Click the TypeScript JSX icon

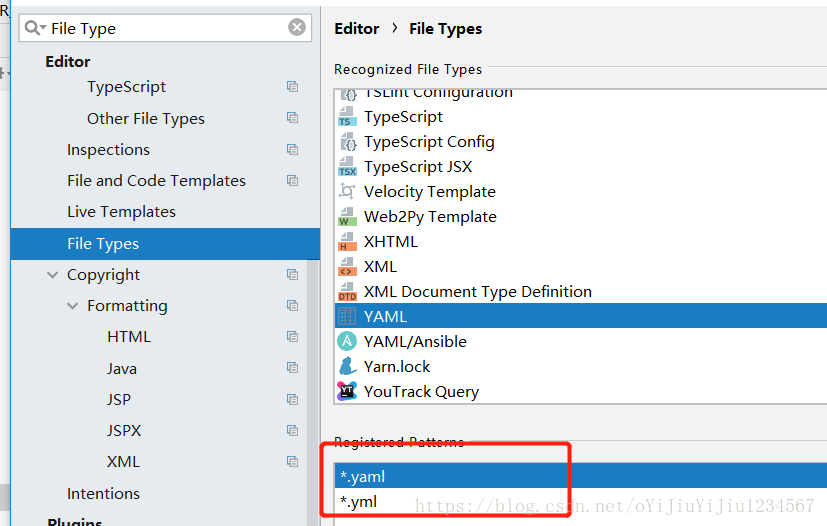[347, 167]
